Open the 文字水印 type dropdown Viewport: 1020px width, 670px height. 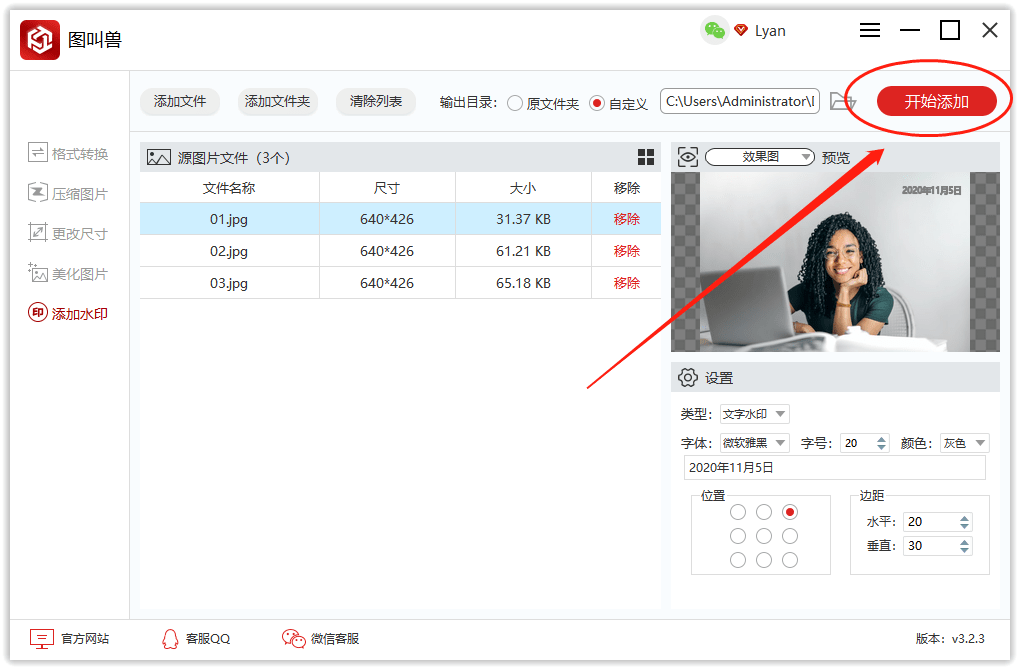(x=755, y=414)
